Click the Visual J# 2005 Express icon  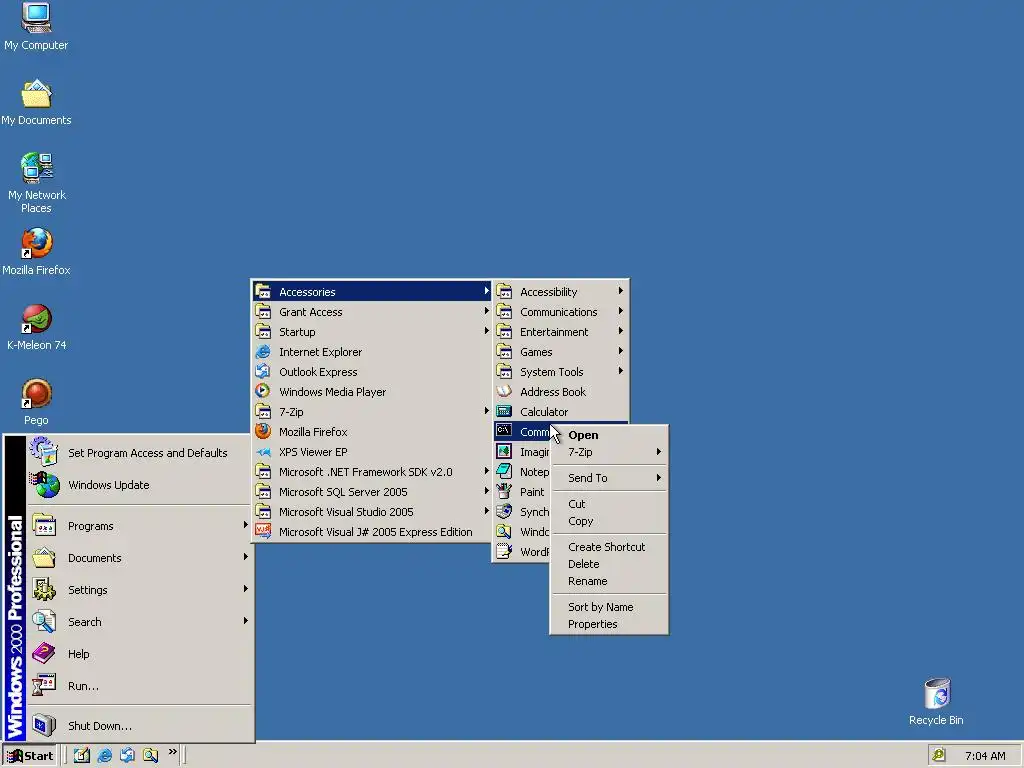tap(263, 532)
